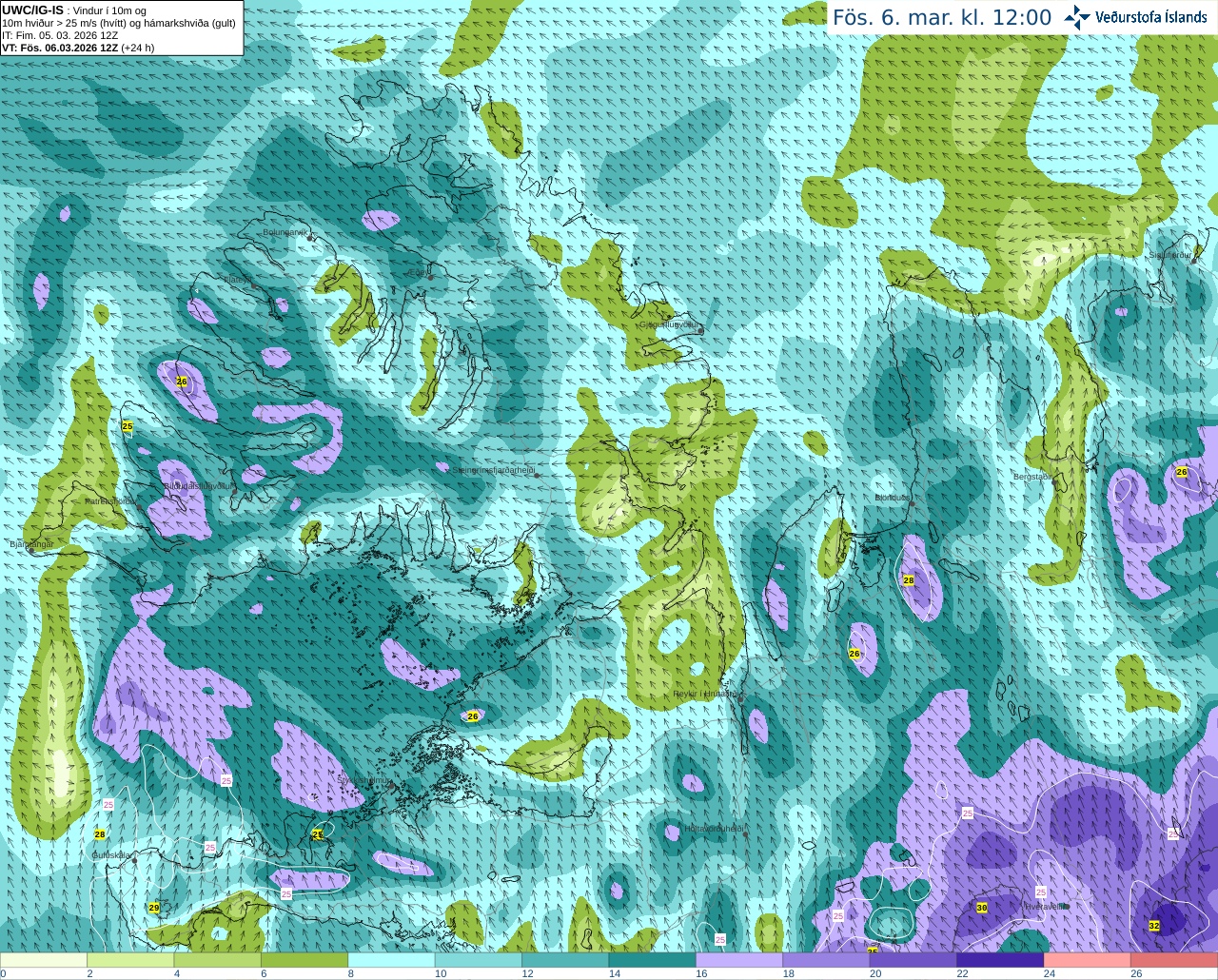Click the 22–24 m/s dark indigo legend swatch
This screenshot has width=1218, height=980.
click(1001, 960)
